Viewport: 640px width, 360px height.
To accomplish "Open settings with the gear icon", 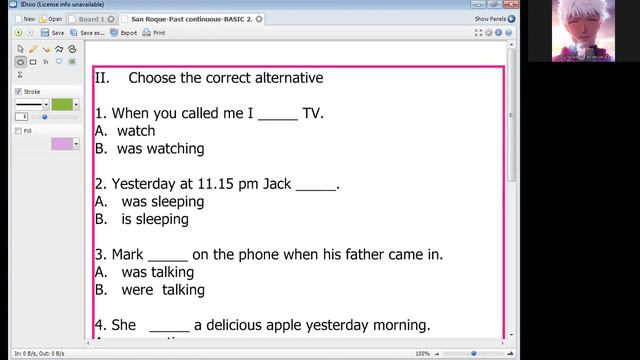I will (x=489, y=33).
